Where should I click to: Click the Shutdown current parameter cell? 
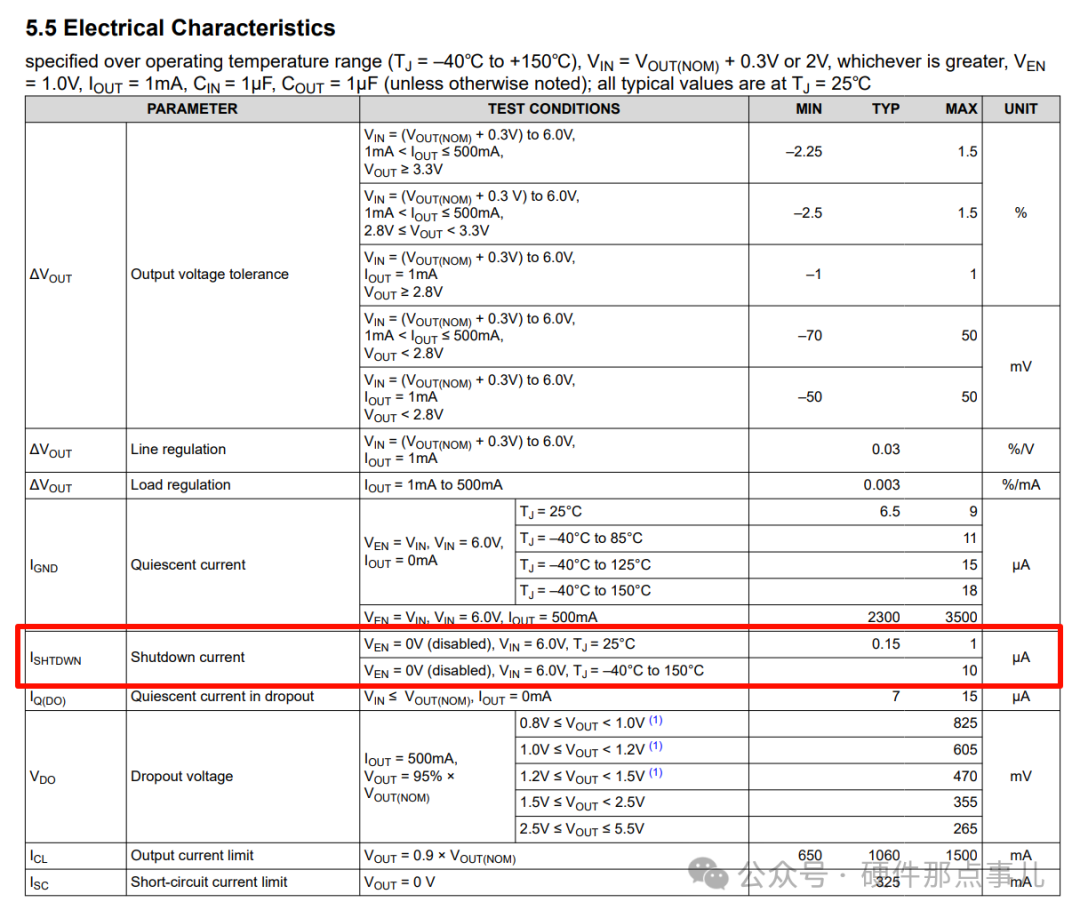coord(187,658)
